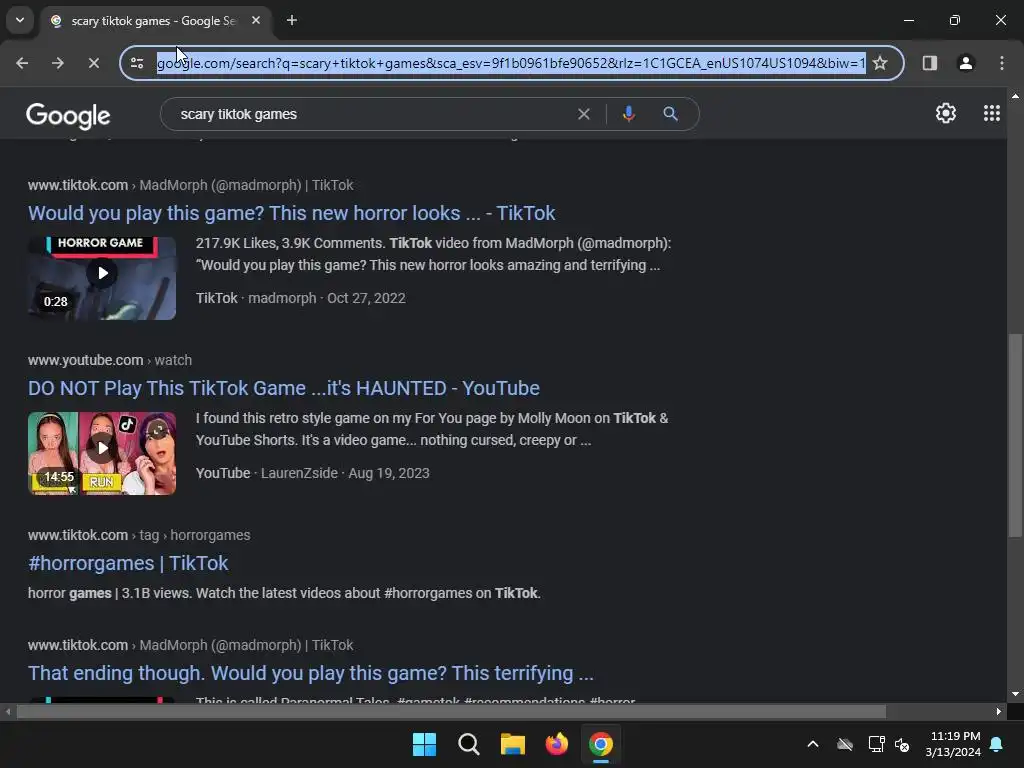Screen dimensions: 1024x768
Task: Click www.tiktok.com › tag › horrorgames breadcrumb
Action: coord(139,535)
